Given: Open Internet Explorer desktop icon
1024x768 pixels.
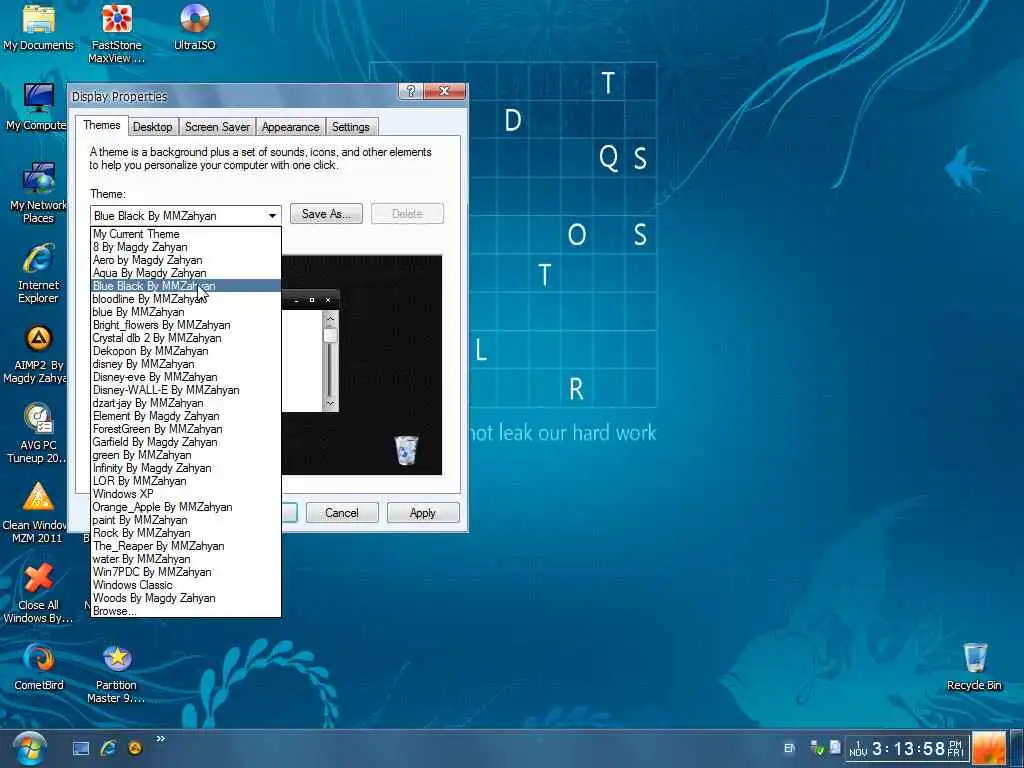Looking at the screenshot, I should (x=38, y=274).
